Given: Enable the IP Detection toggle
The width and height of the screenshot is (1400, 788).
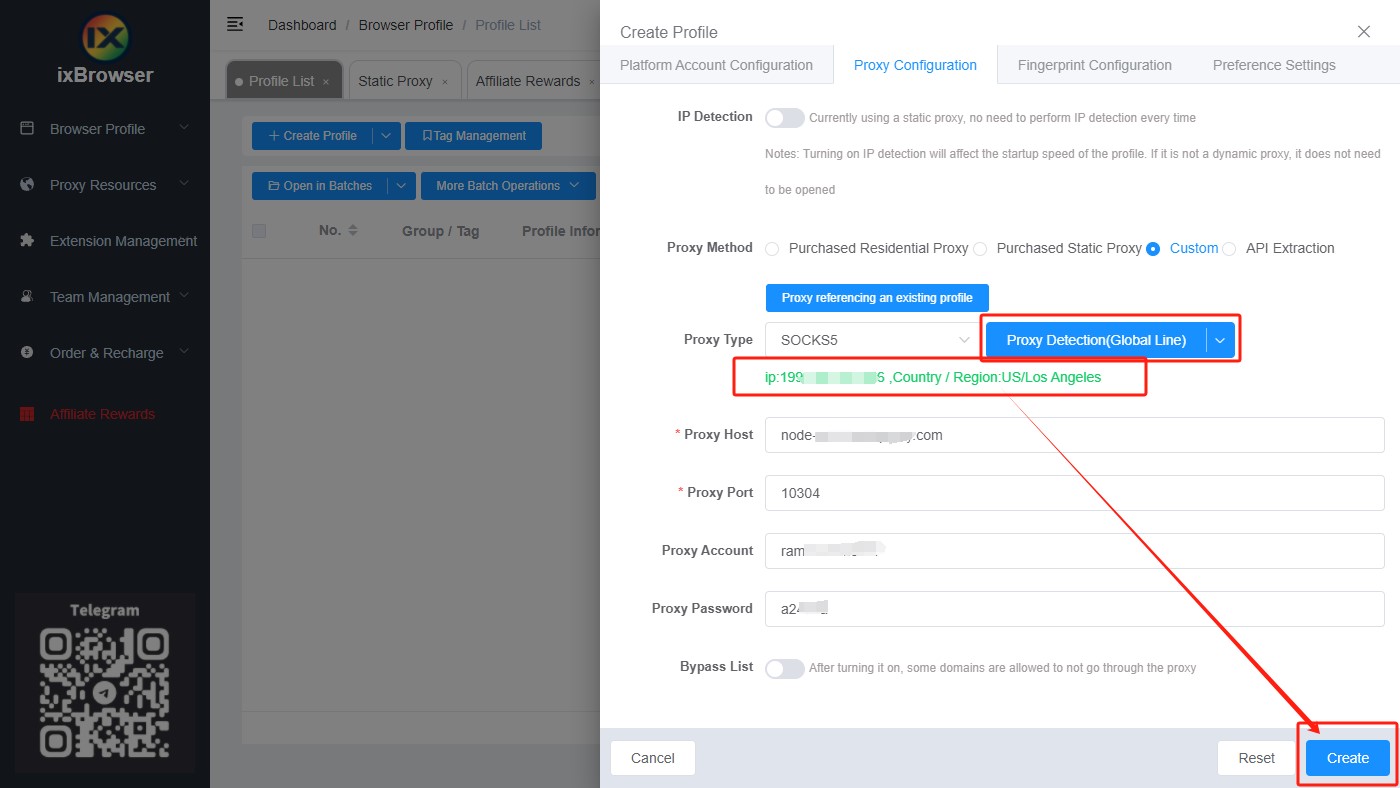Looking at the screenshot, I should (x=785, y=117).
